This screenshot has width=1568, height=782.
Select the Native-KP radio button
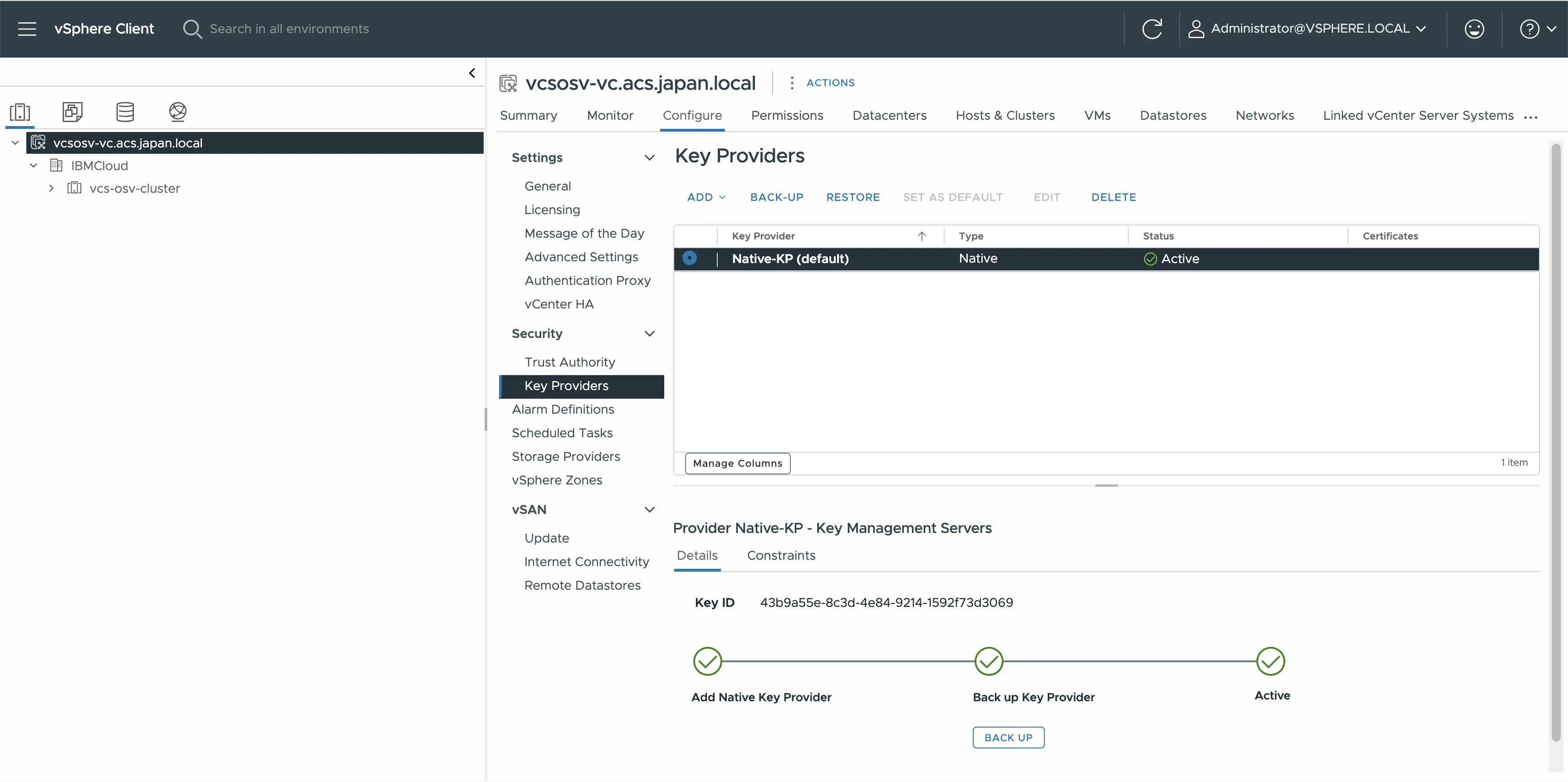coord(690,258)
